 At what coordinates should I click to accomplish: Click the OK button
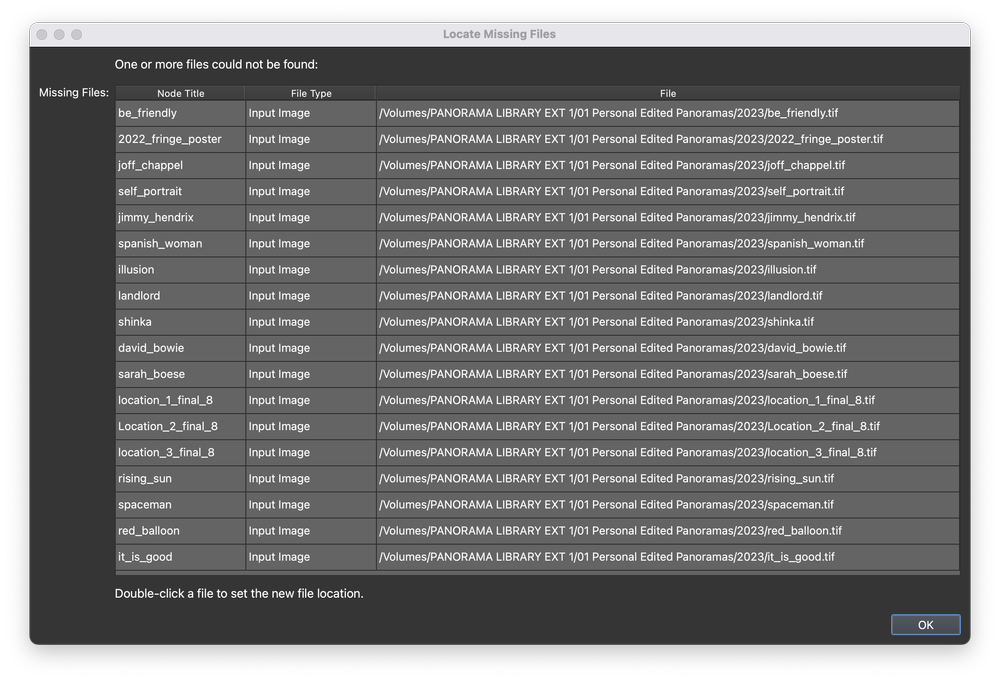pos(925,625)
